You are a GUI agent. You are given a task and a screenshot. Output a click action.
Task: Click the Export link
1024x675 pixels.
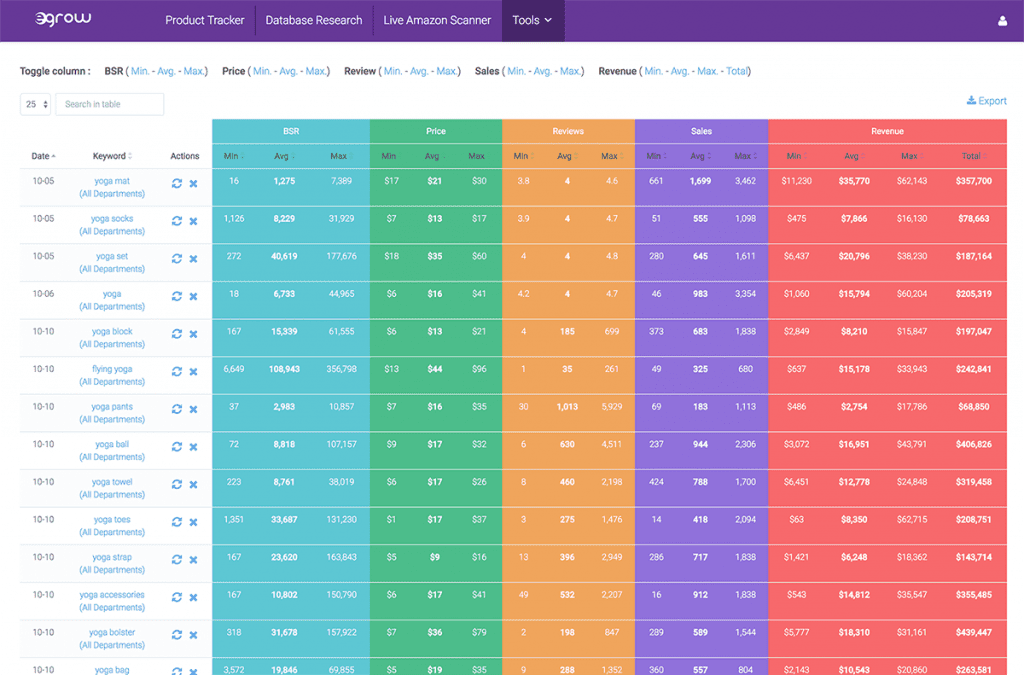click(x=986, y=101)
